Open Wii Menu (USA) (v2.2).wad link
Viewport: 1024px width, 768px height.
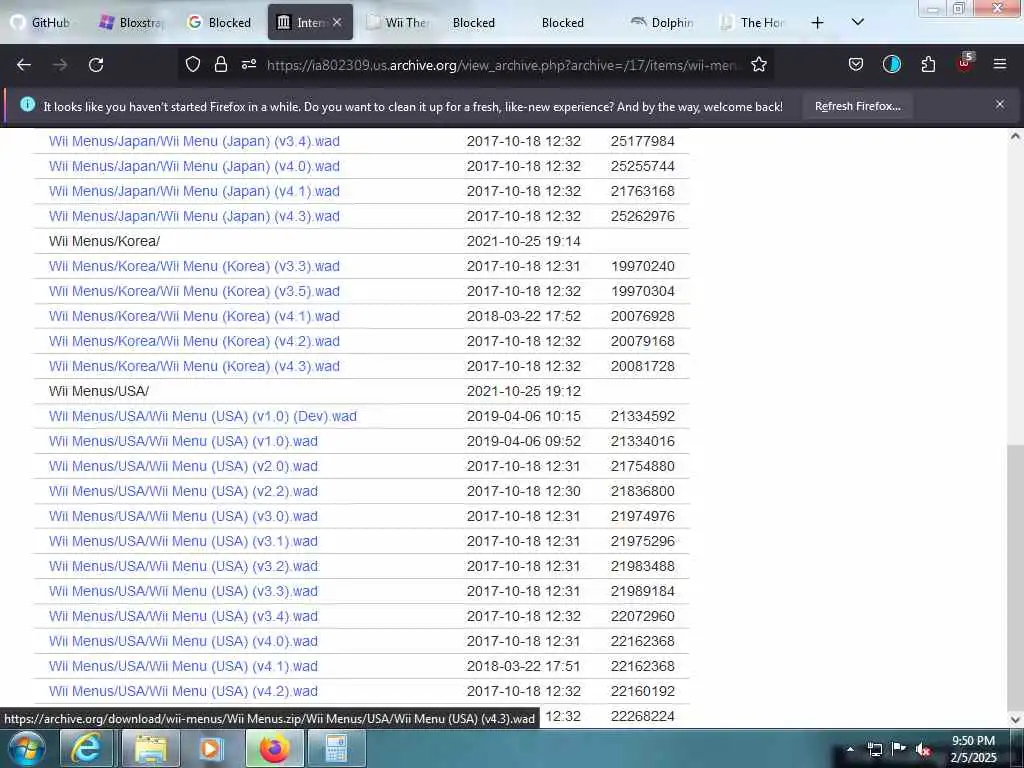pyautogui.click(x=183, y=491)
